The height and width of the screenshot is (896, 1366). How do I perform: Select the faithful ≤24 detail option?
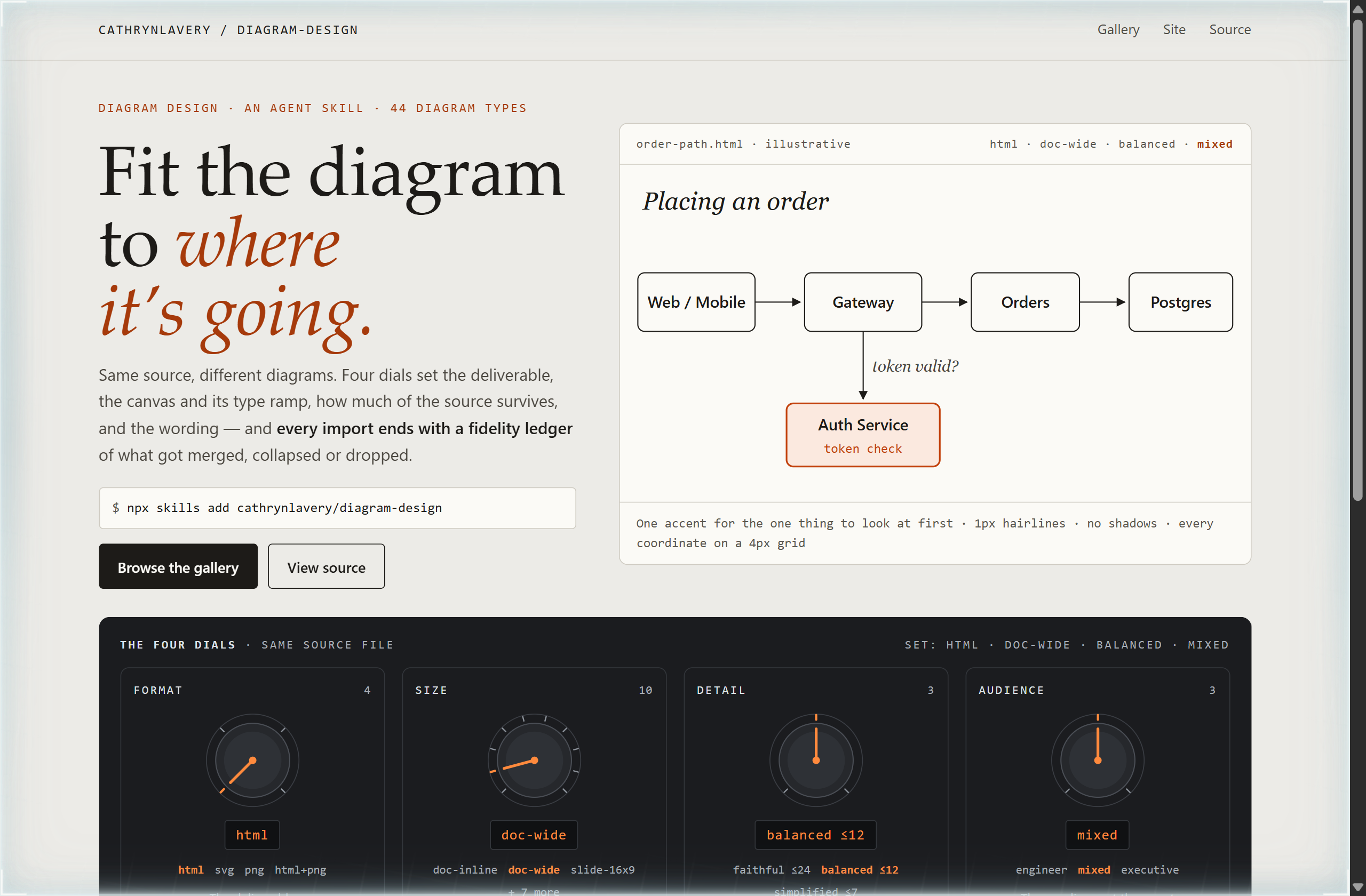772,870
